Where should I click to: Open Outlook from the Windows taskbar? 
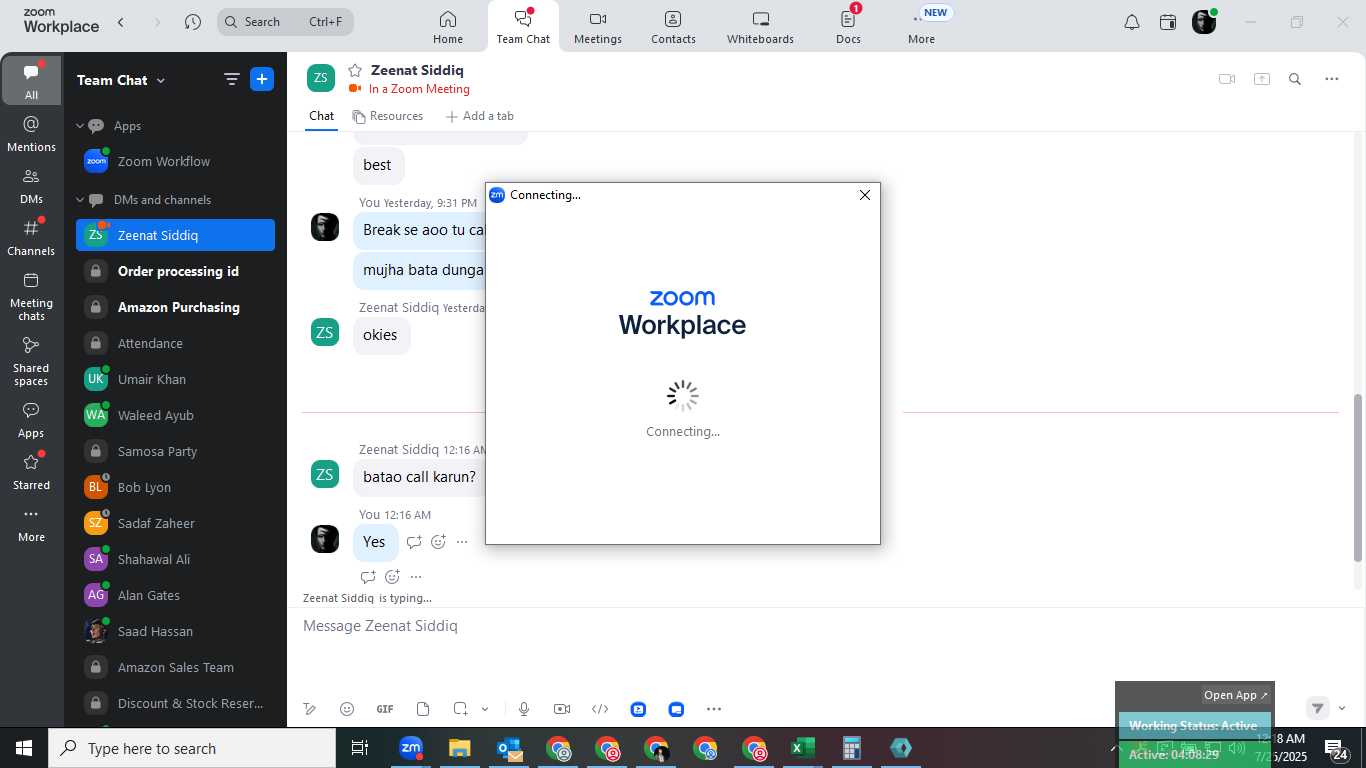pyautogui.click(x=509, y=748)
